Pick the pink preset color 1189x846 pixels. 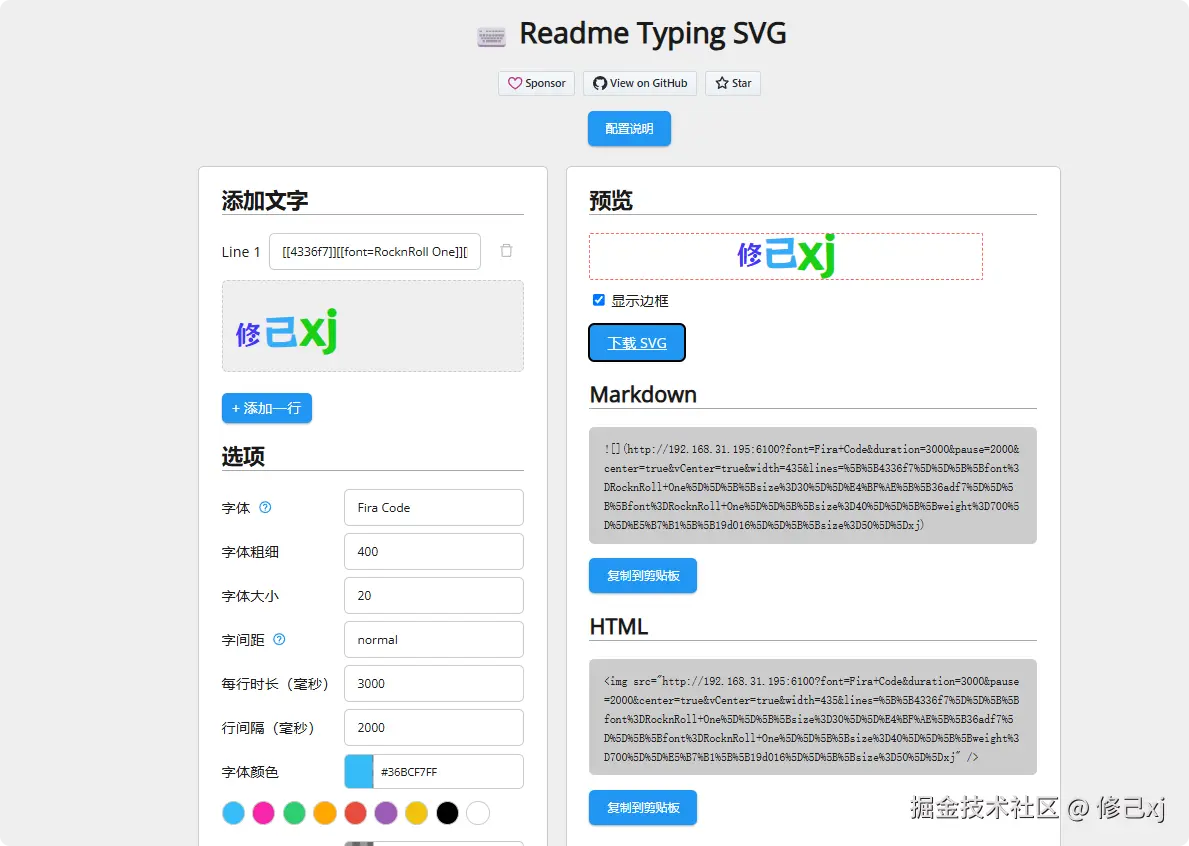(x=263, y=813)
